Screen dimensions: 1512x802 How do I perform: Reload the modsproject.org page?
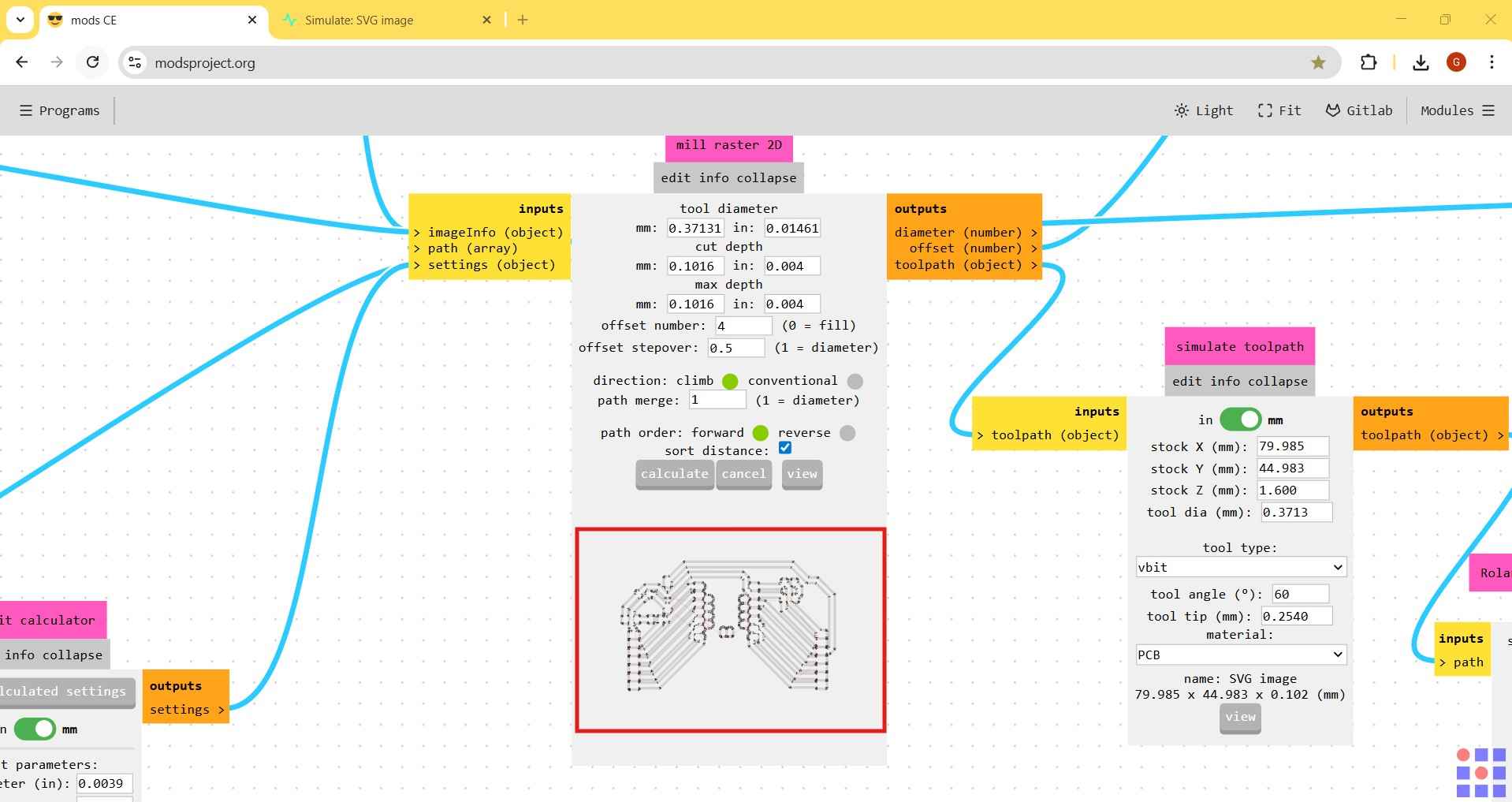tap(93, 62)
